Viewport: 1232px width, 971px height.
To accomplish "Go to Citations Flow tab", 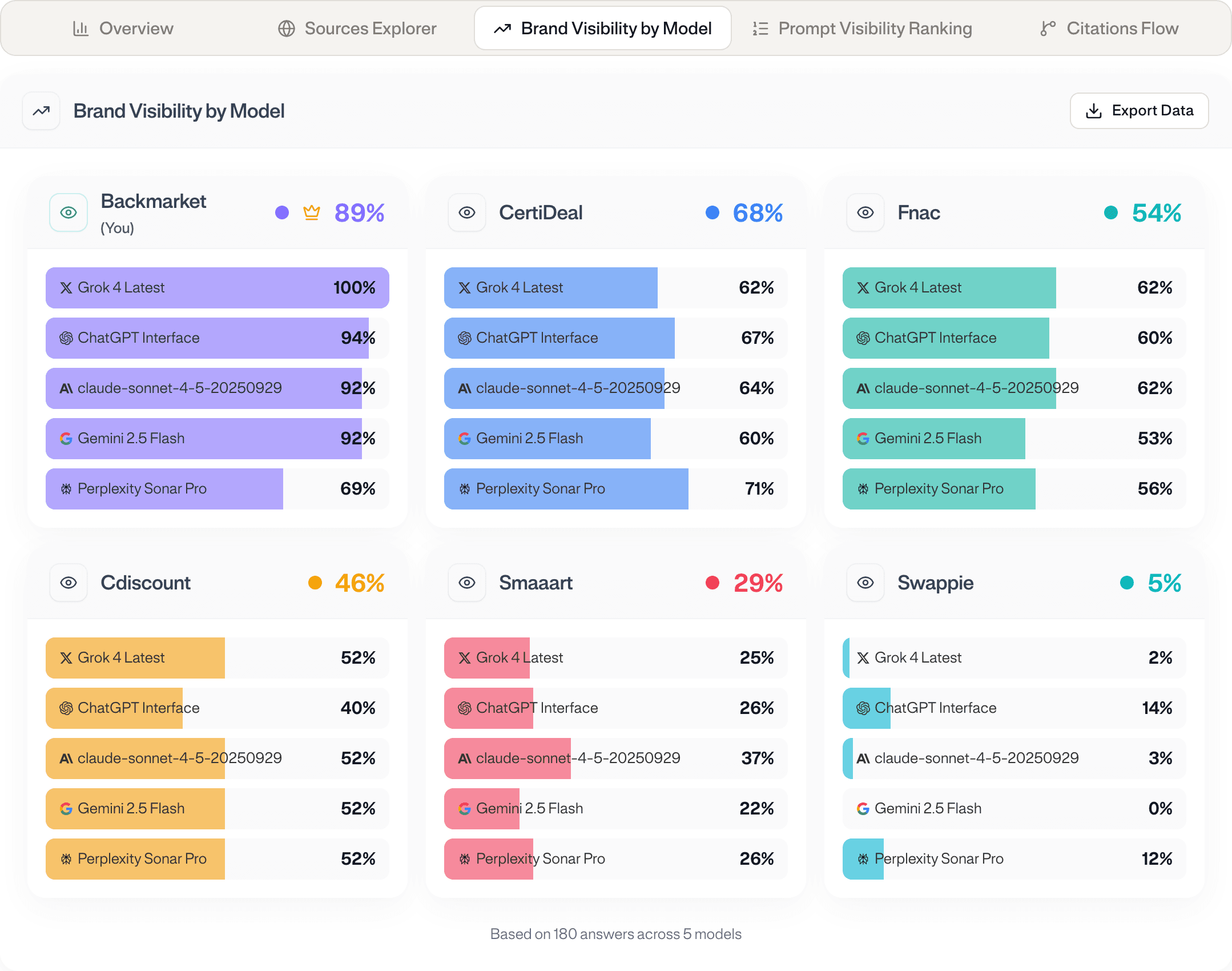I will point(1109,29).
